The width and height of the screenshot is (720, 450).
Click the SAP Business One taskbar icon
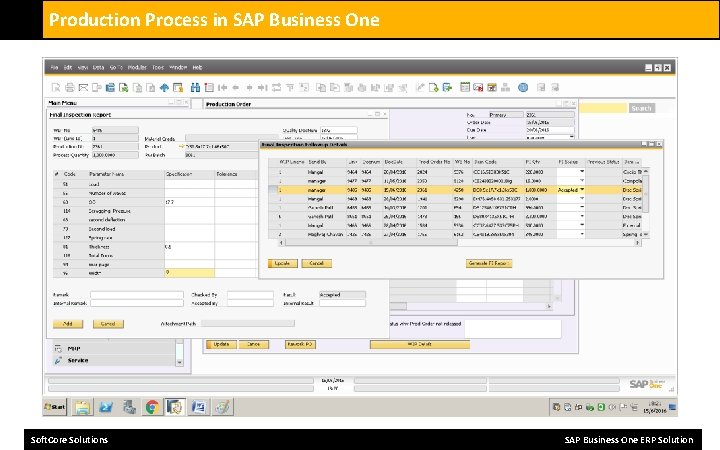(x=175, y=407)
